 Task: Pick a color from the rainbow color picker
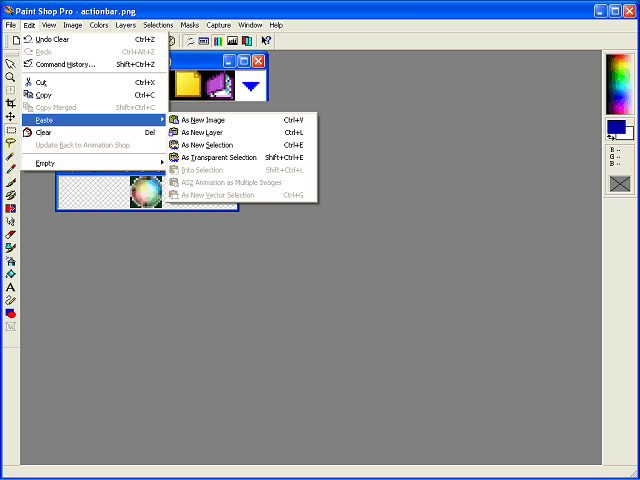(619, 84)
